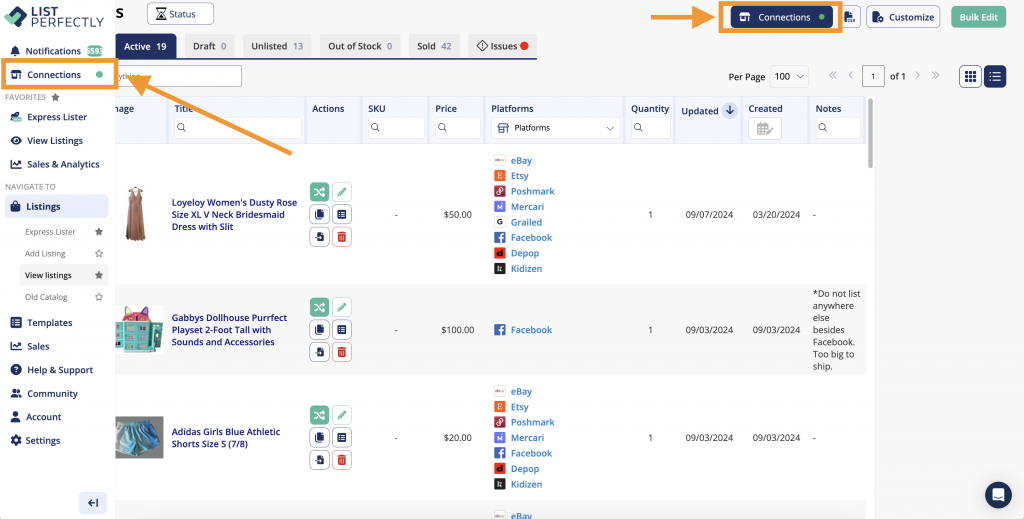Open the Sold tab
Viewport: 1024px width, 519px height.
point(433,46)
